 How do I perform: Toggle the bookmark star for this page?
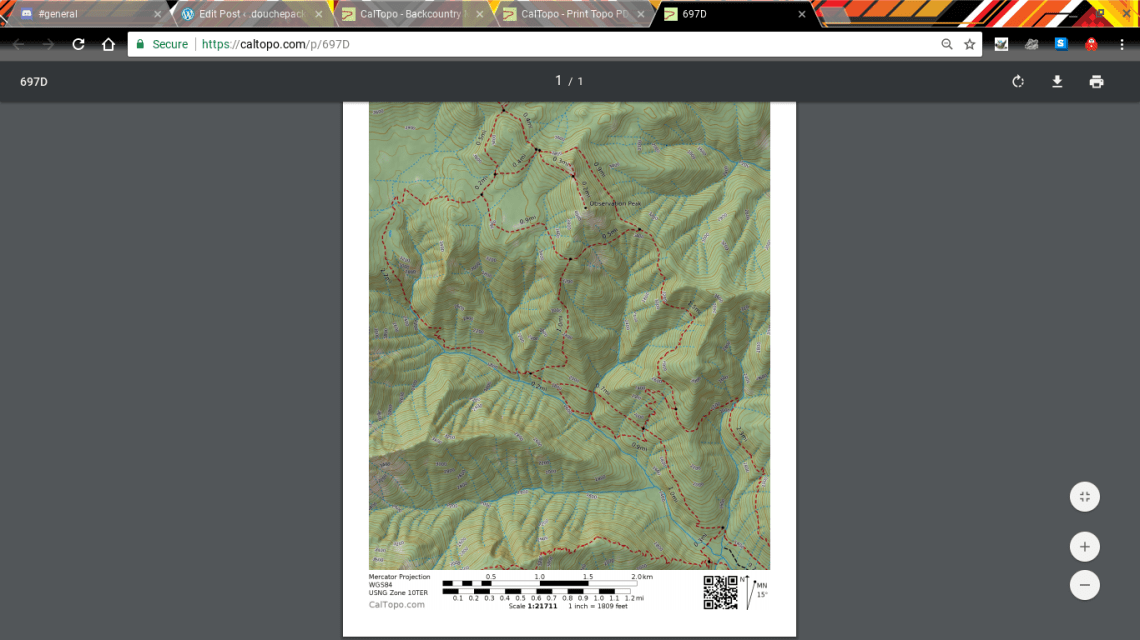(968, 44)
